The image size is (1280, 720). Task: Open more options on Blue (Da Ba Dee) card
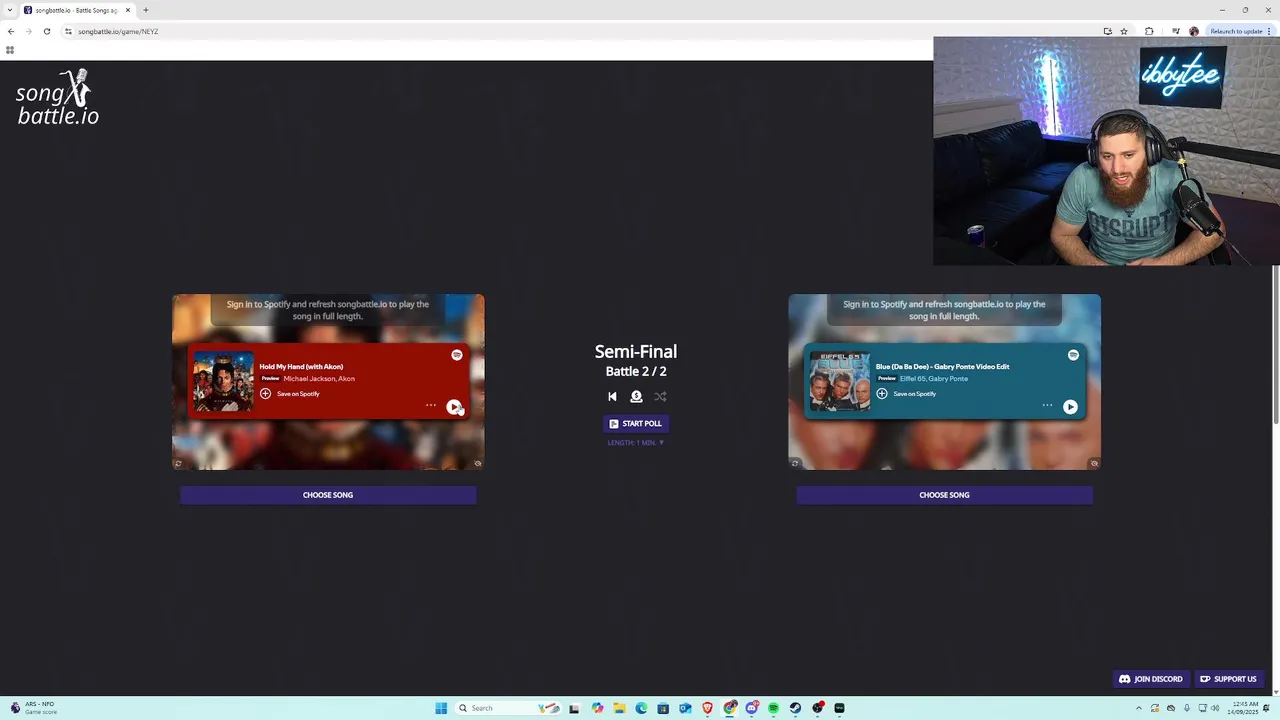coord(1047,406)
